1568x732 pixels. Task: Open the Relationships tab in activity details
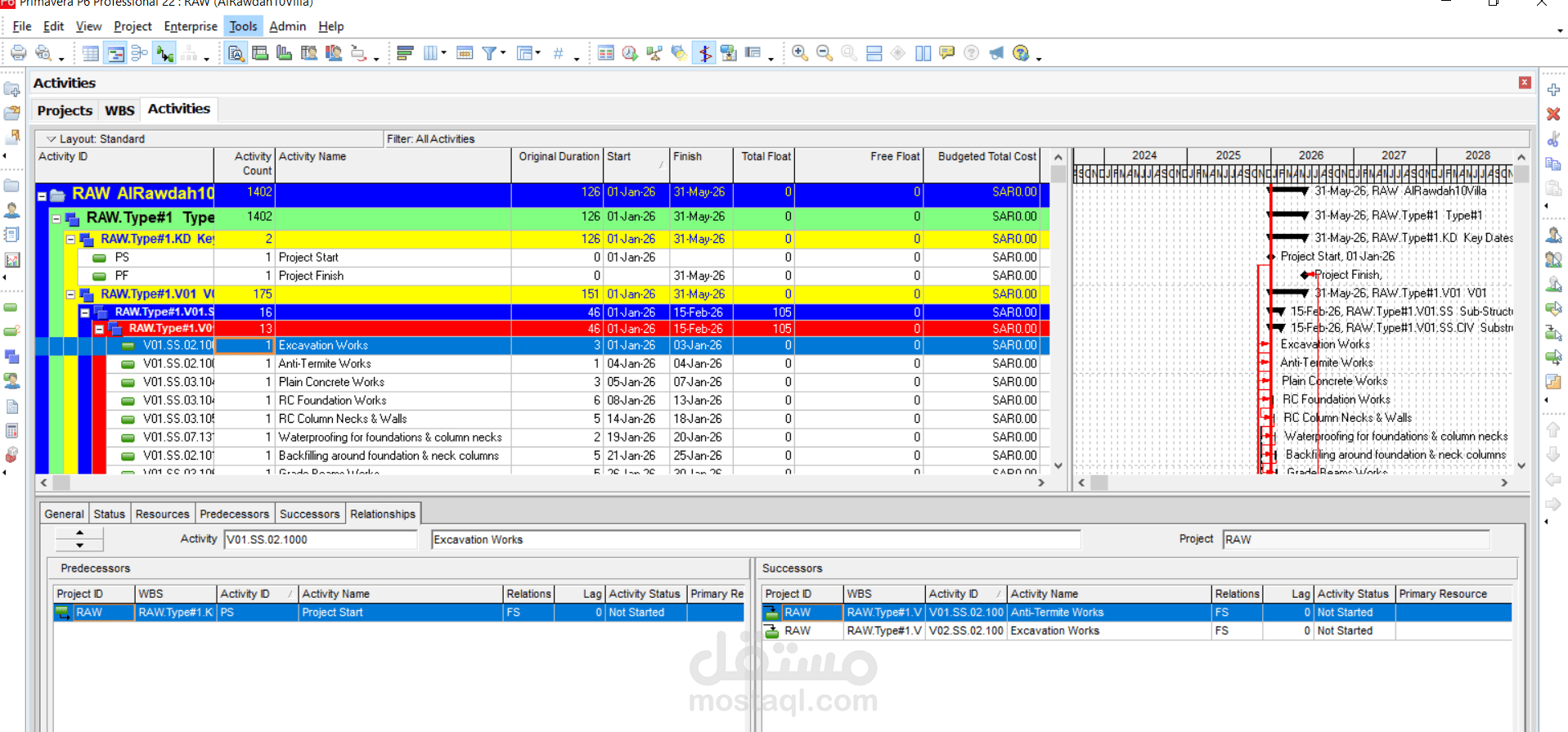[383, 514]
